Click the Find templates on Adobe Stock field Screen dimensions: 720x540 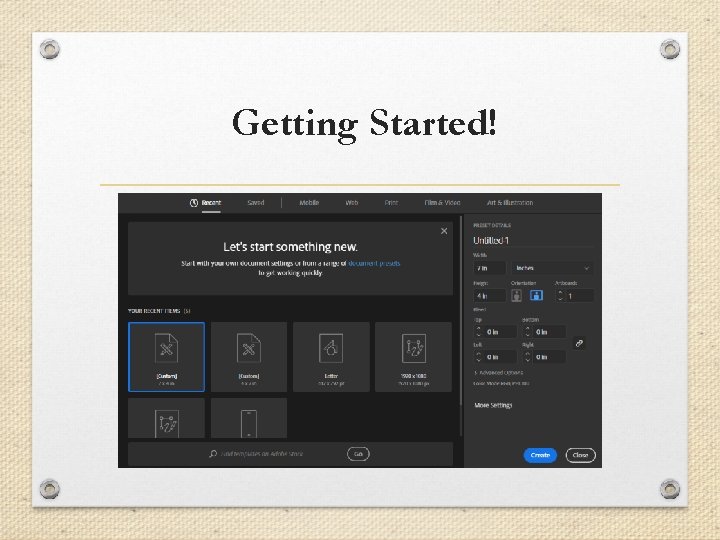point(262,454)
